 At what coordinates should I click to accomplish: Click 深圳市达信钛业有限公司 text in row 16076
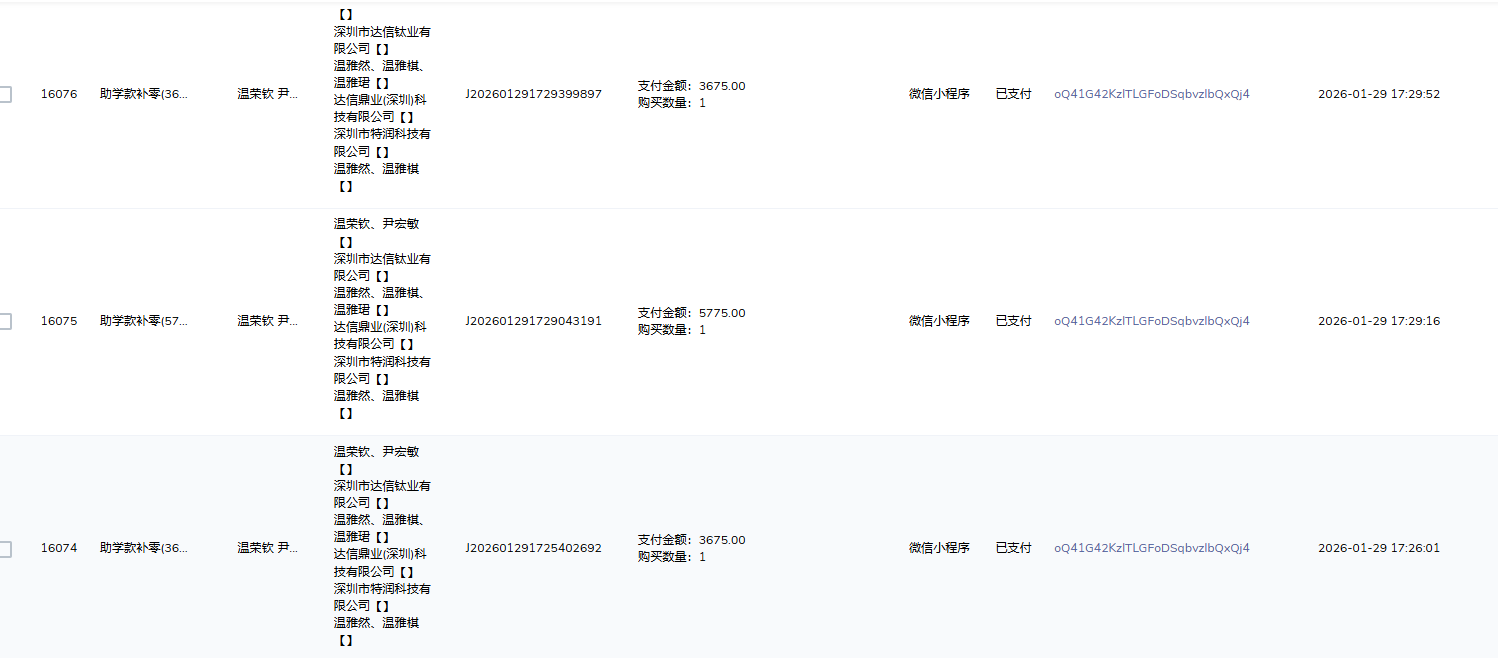coord(380,39)
